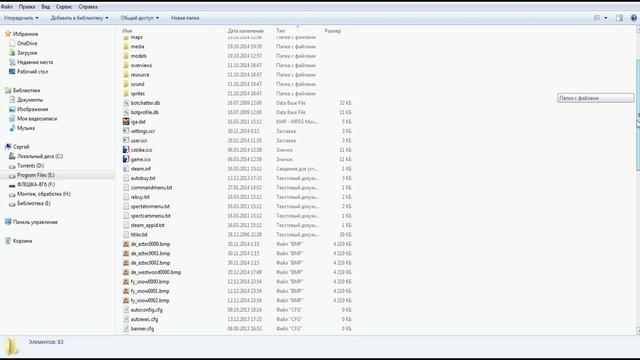The image size is (640, 360).
Task: Select the steam.inf file icon
Action: click(126, 169)
